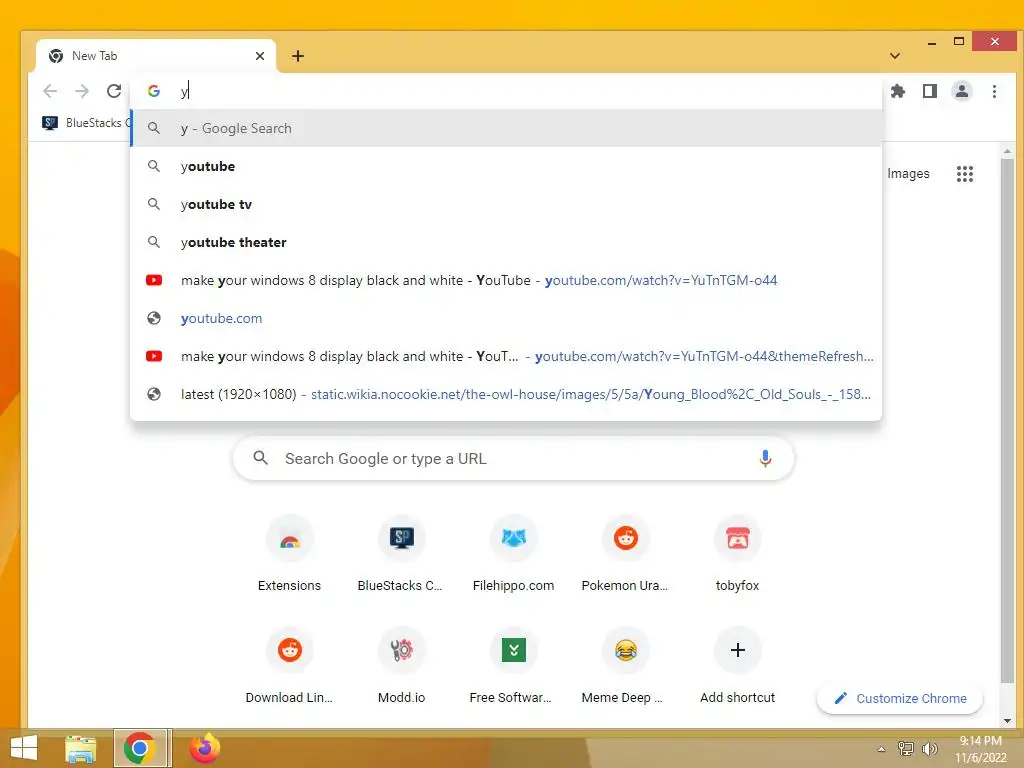Viewport: 1024px width, 768px height.
Task: Open Chrome's three-dot menu
Action: pyautogui.click(x=994, y=91)
